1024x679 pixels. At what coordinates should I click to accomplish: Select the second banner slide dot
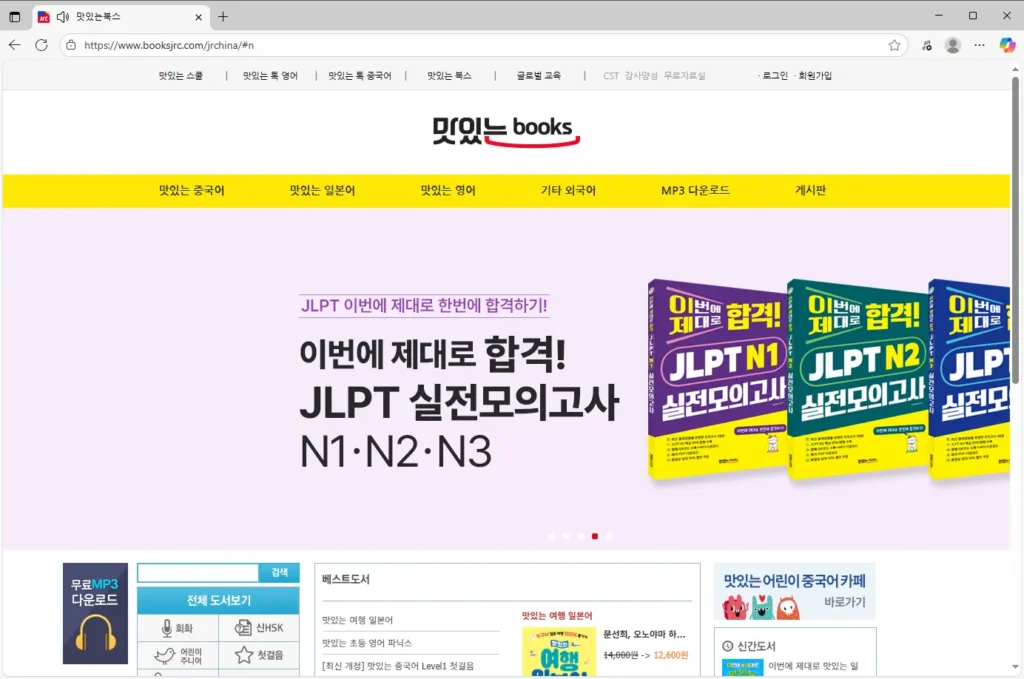566,536
